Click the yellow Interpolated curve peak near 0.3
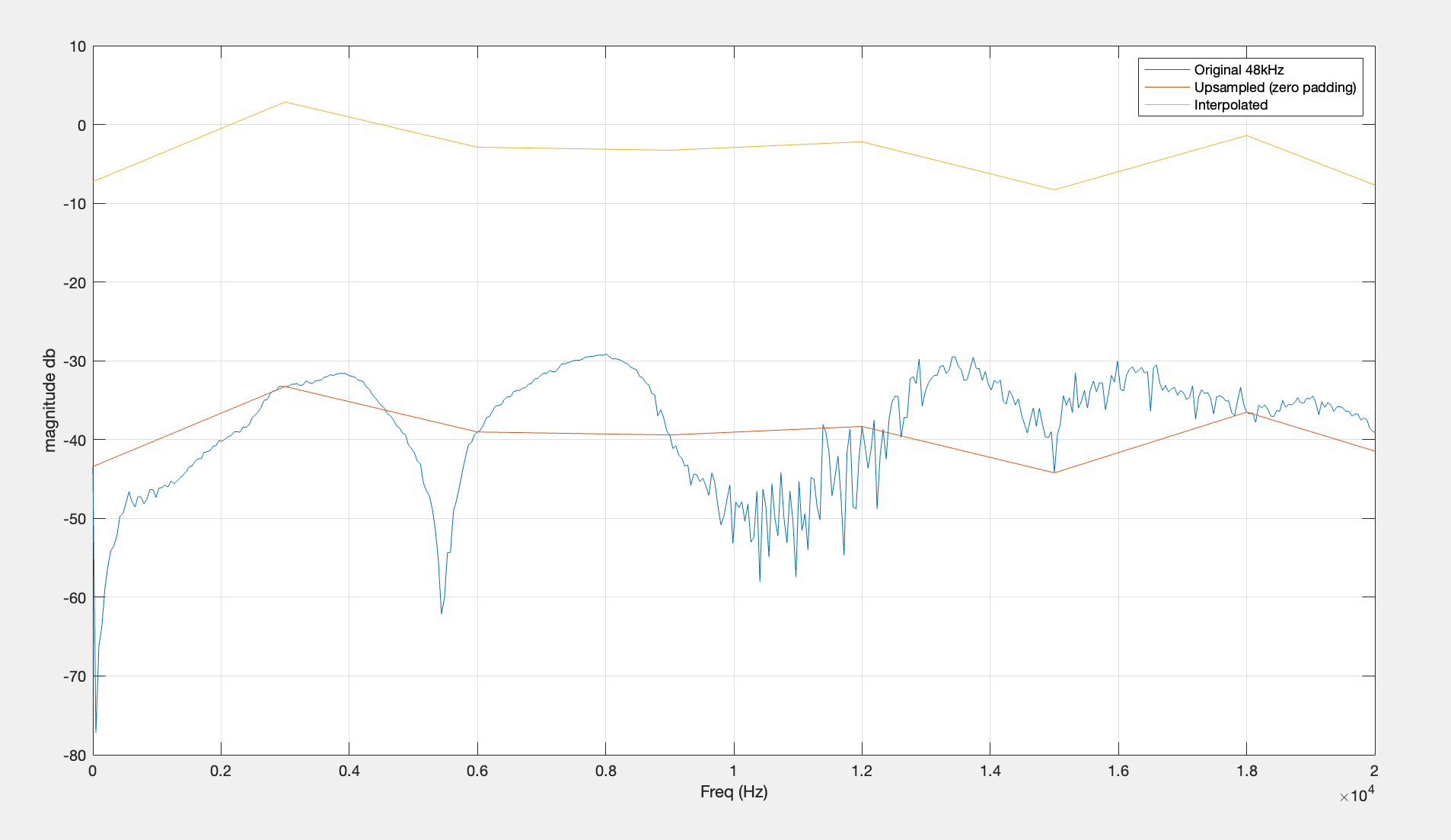 click(x=285, y=102)
